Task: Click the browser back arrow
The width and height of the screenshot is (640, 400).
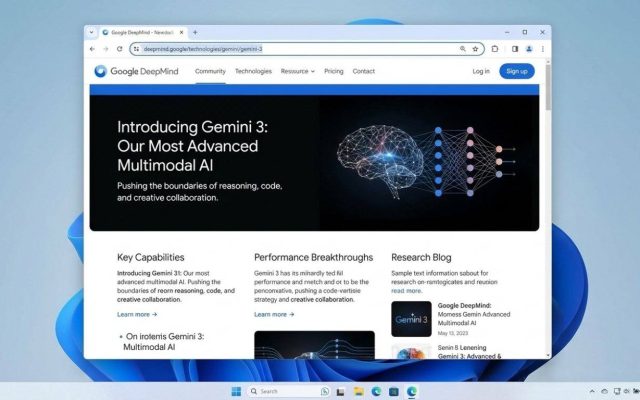Action: click(x=93, y=49)
